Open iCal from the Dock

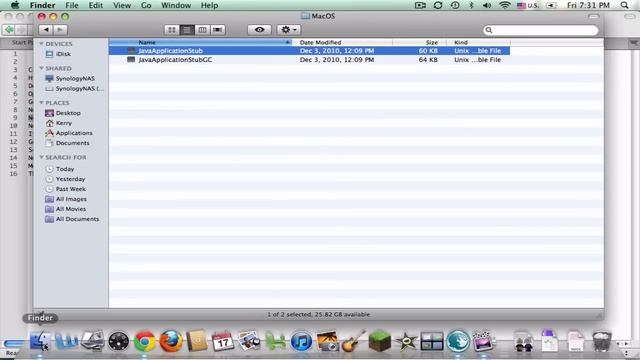click(223, 341)
